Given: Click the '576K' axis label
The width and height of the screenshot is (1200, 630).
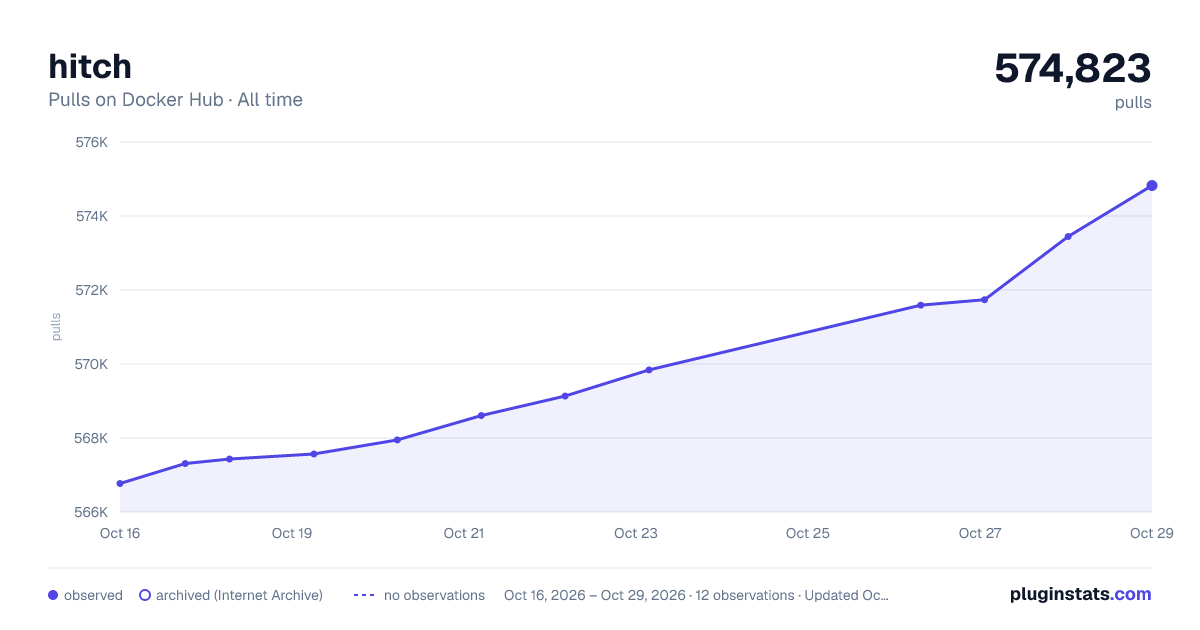Looking at the screenshot, I should point(92,142).
